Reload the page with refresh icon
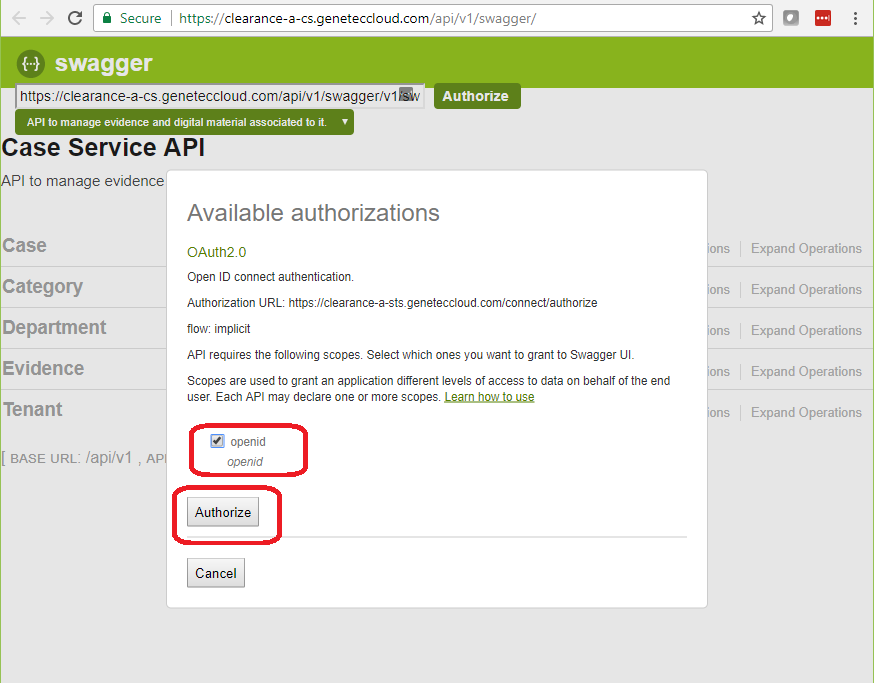This screenshot has width=874, height=683. point(75,18)
